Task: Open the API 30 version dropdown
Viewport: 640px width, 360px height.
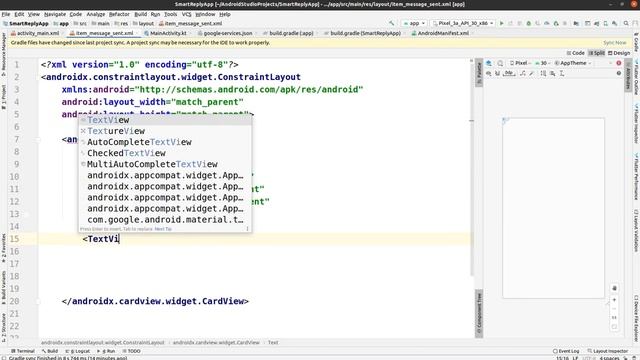Action: click(x=543, y=63)
